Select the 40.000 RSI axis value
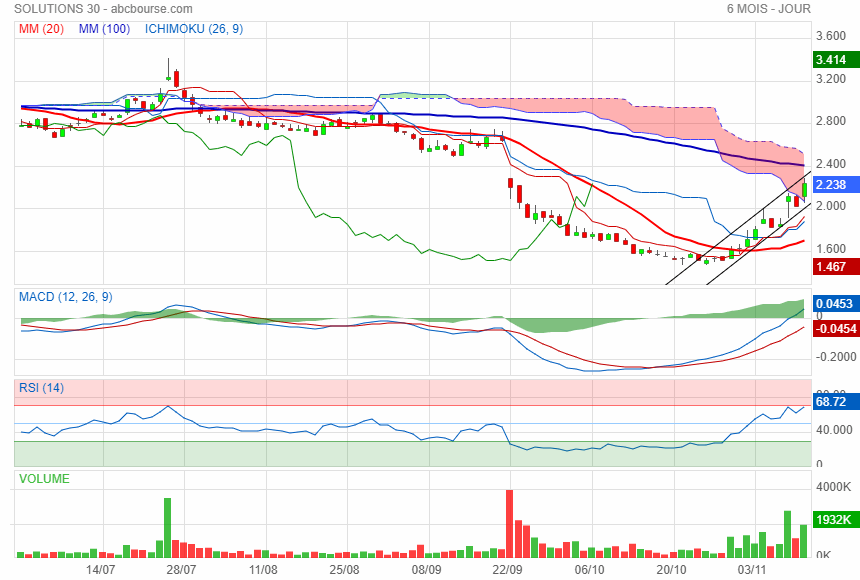This screenshot has width=860, height=580. [834, 430]
